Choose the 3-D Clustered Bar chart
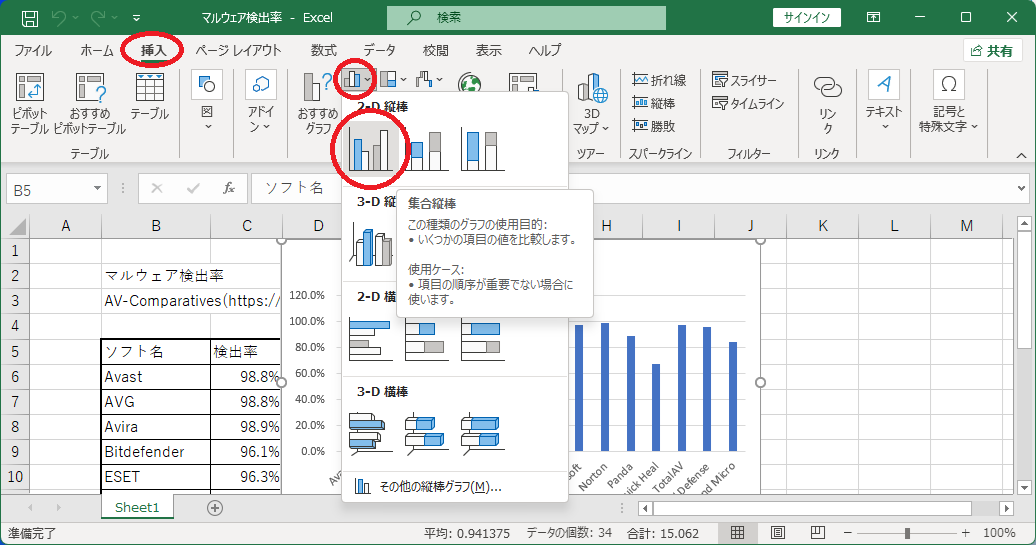This screenshot has height=545, width=1036. [x=370, y=434]
